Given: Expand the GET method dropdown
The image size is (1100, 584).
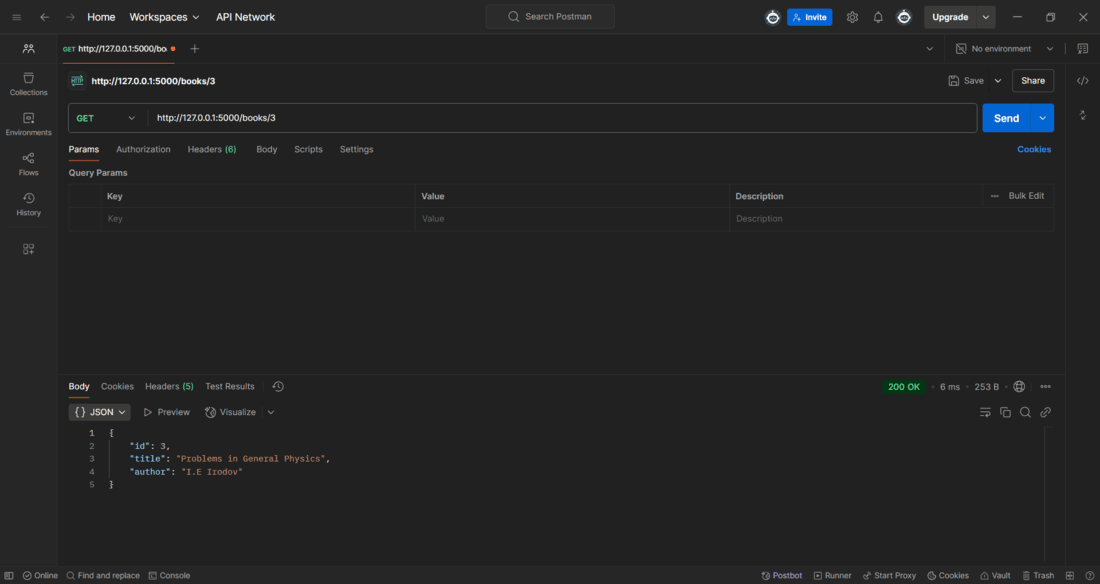Looking at the screenshot, I should tap(107, 118).
